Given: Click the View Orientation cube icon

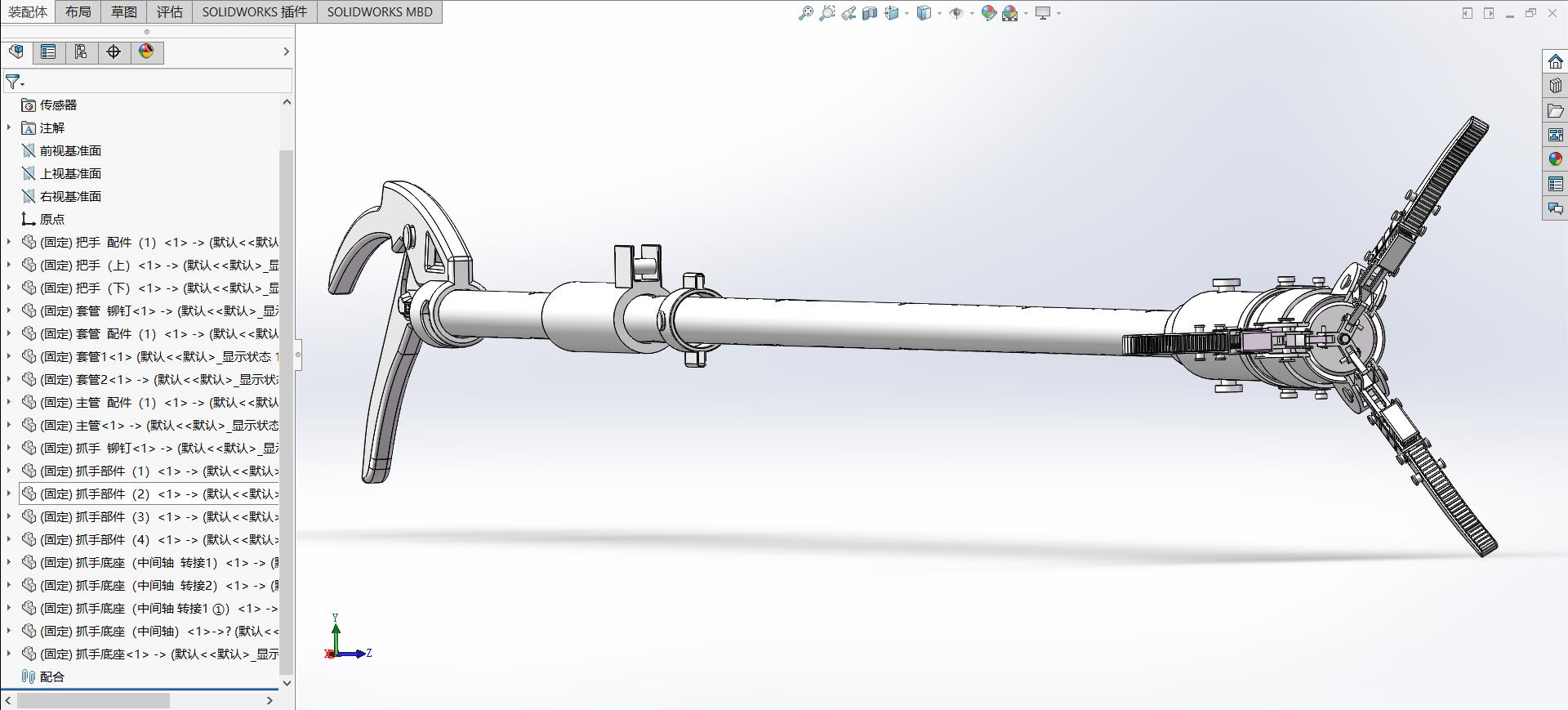Looking at the screenshot, I should tap(892, 13).
